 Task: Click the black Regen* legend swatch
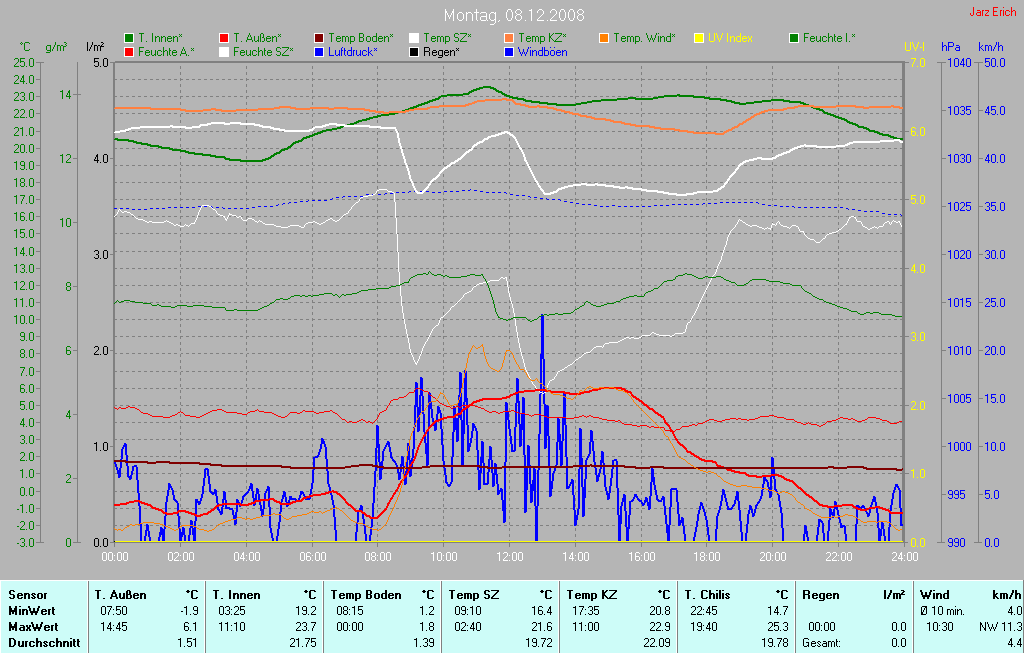pos(414,52)
